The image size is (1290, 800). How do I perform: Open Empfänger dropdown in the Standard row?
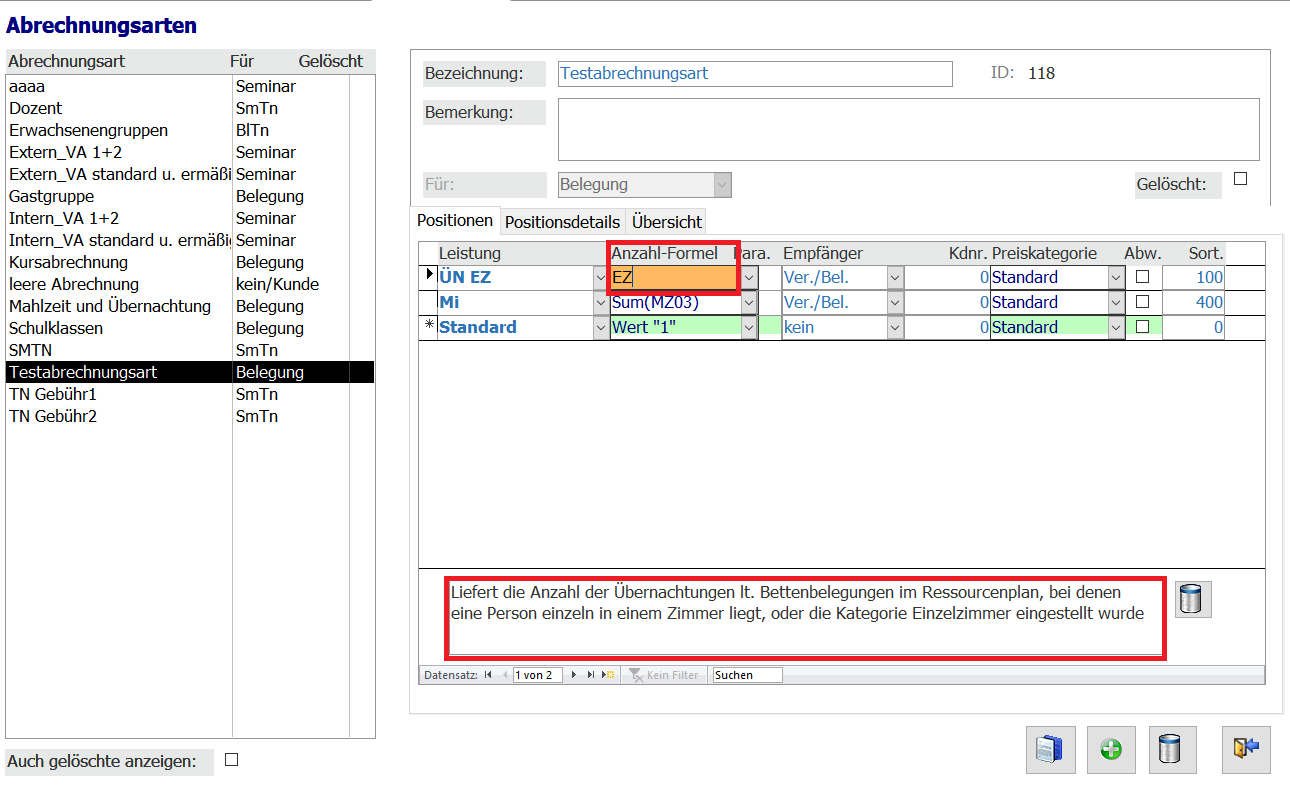(895, 327)
